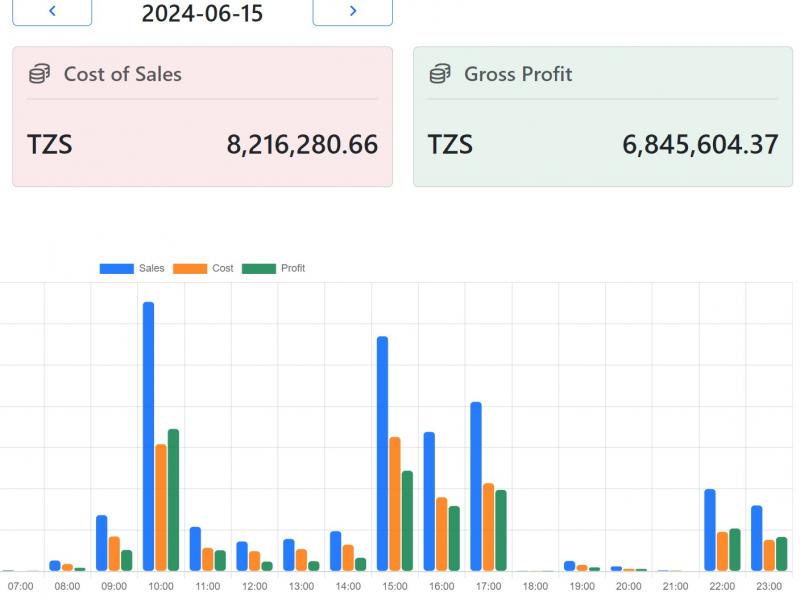Click the blue Sales bar at 09:00
800x600 pixels.
tap(102, 543)
